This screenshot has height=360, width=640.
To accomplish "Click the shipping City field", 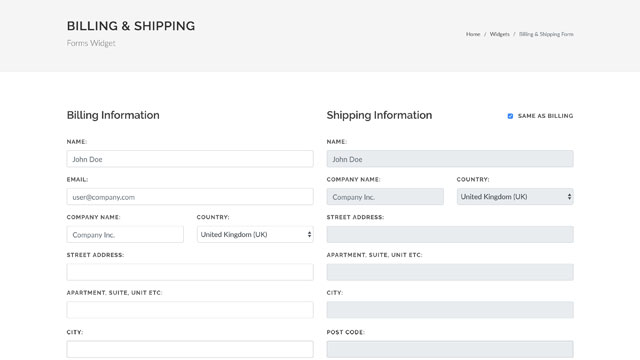I will point(450,310).
